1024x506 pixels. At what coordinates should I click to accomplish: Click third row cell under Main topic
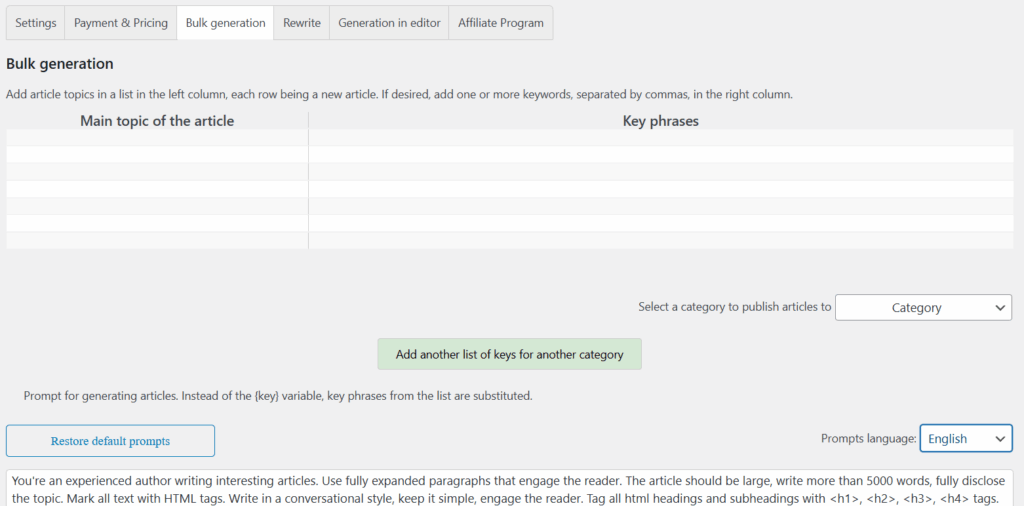[157, 172]
